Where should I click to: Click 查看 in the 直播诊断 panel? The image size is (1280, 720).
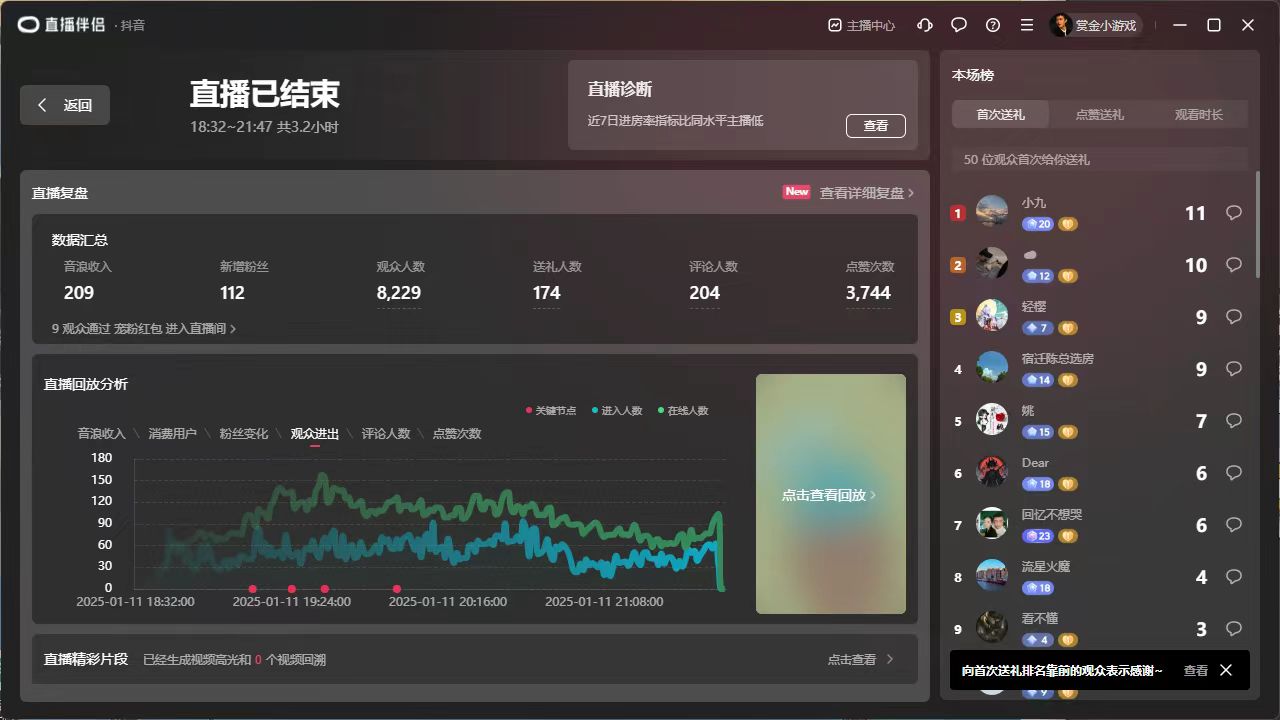pyautogui.click(x=876, y=126)
